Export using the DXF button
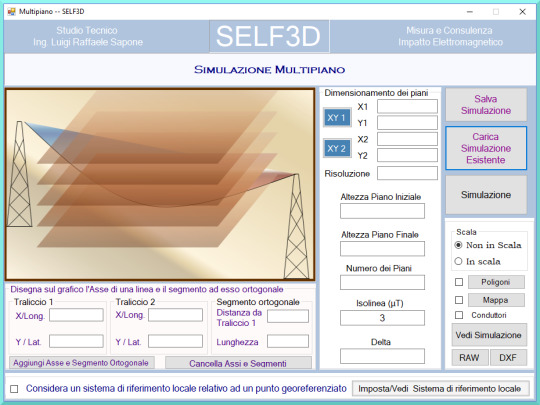540x405 pixels. click(508, 357)
